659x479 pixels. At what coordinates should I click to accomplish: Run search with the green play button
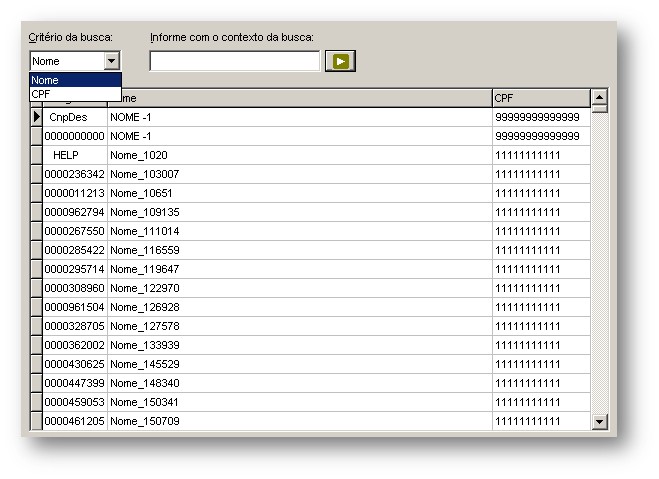[340, 61]
